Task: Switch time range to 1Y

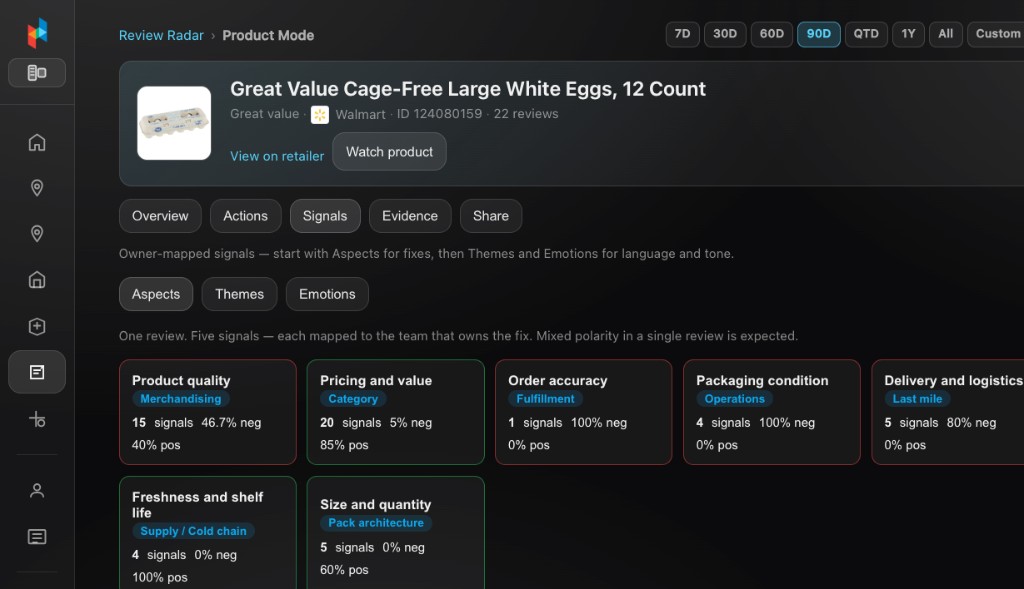Action: 908,34
